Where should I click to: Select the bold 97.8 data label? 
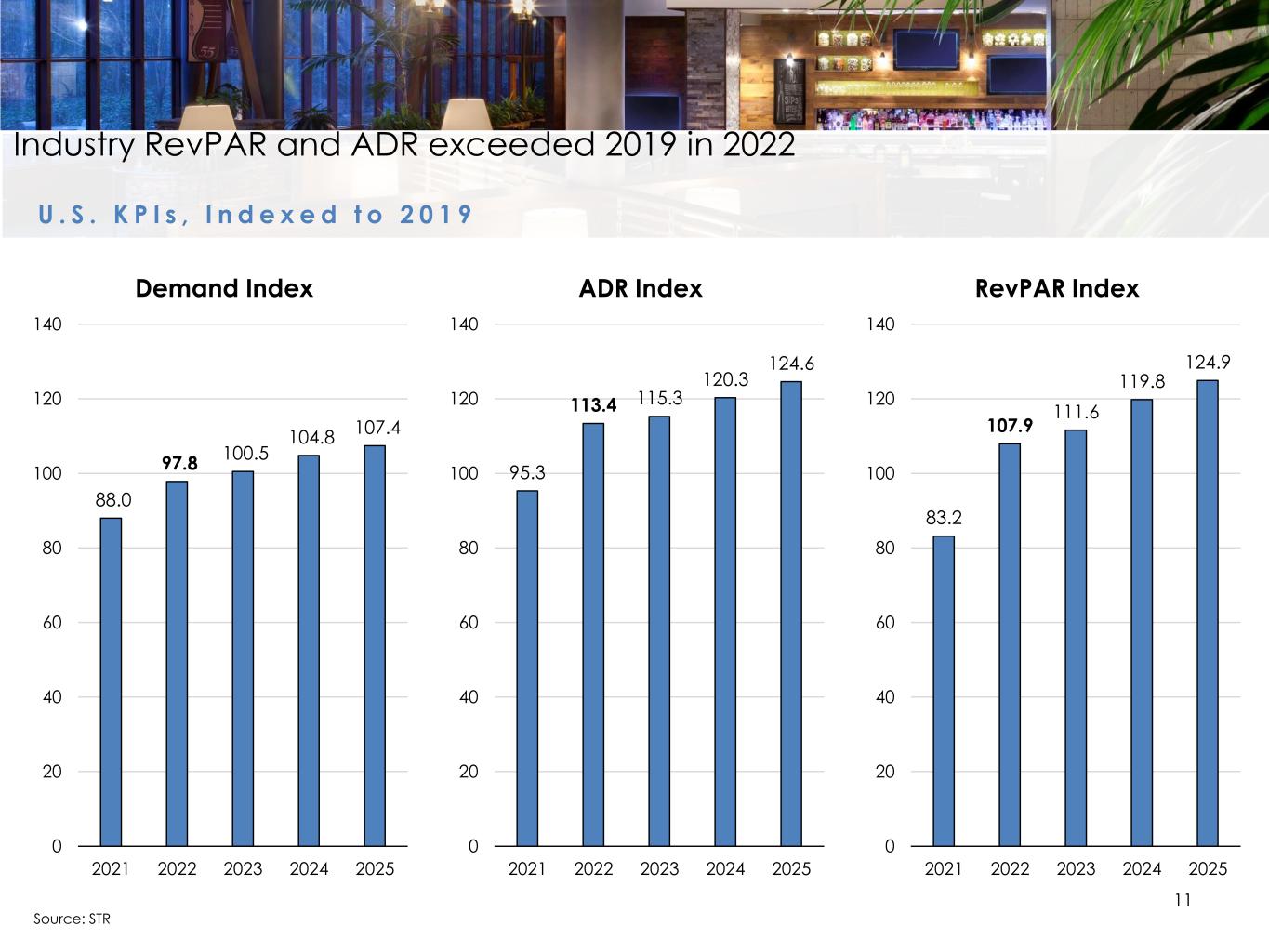coord(177,463)
